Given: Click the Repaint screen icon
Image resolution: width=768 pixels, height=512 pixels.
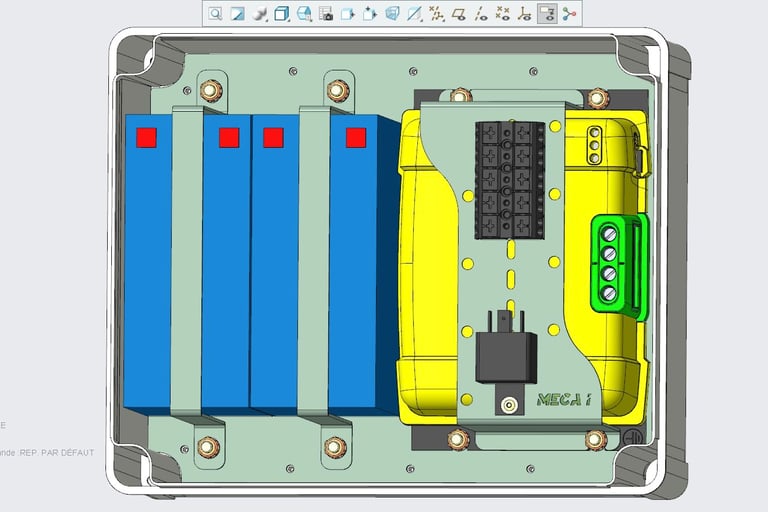Looking at the screenshot, I should point(237,14).
